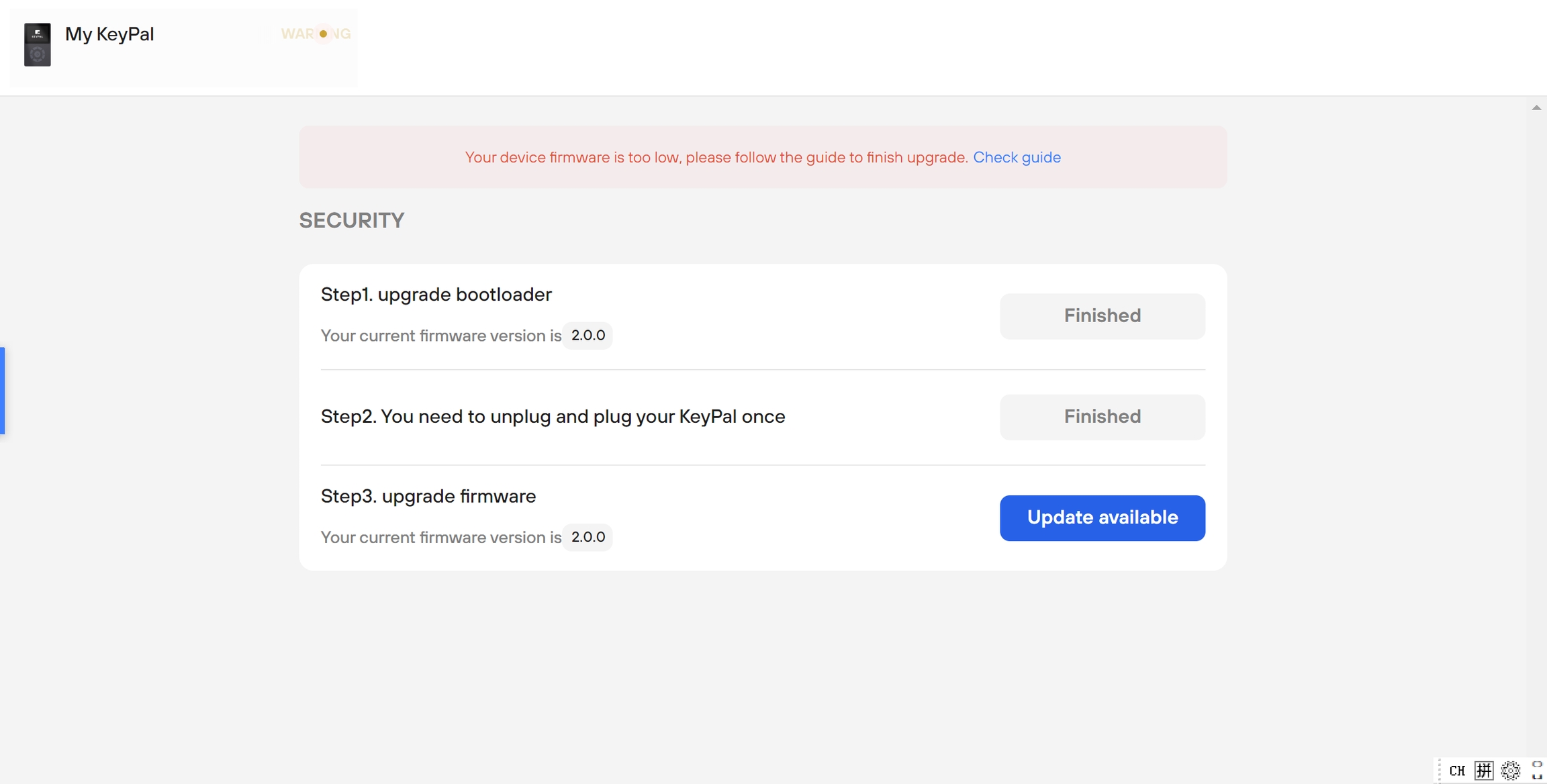Click the KeyPal device thumbnail image

38,44
